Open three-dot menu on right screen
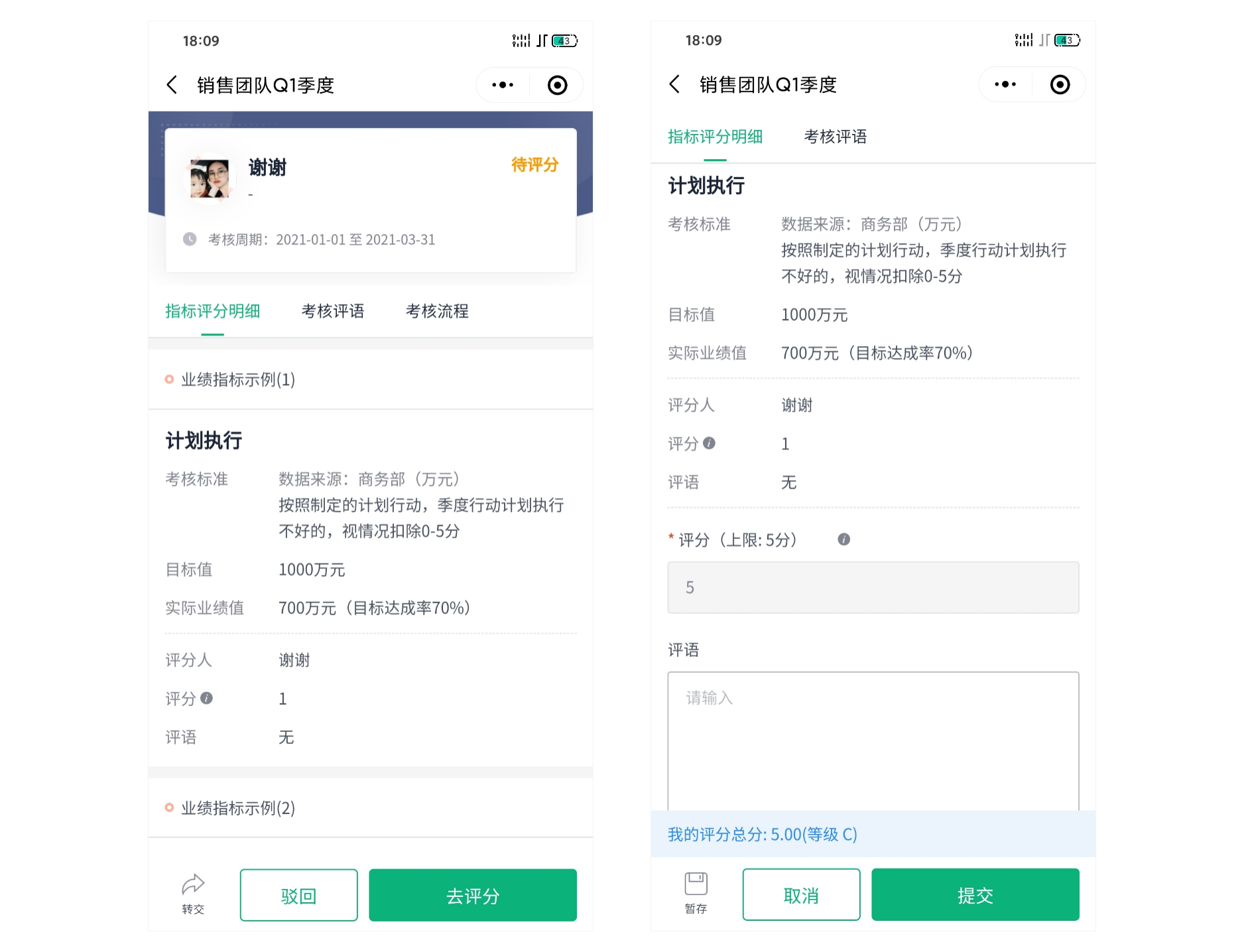This screenshot has width=1244, height=952. (1005, 84)
